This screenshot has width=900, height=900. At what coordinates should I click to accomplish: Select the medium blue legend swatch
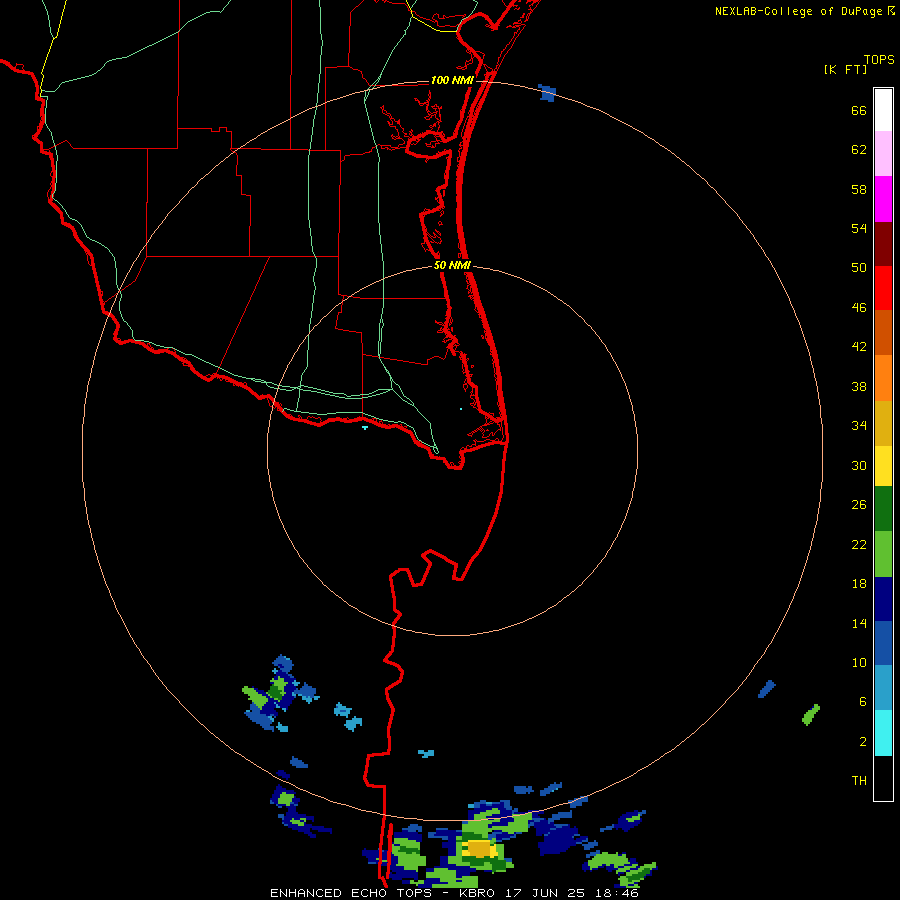883,643
